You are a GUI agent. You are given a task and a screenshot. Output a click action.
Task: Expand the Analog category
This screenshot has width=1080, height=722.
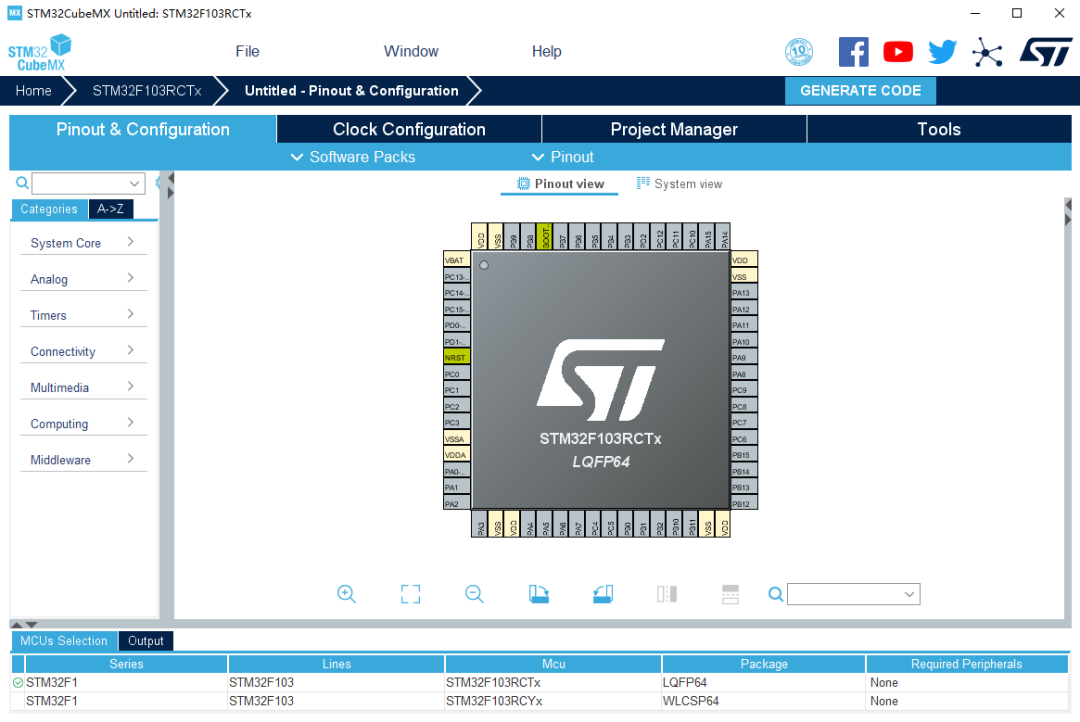point(83,278)
